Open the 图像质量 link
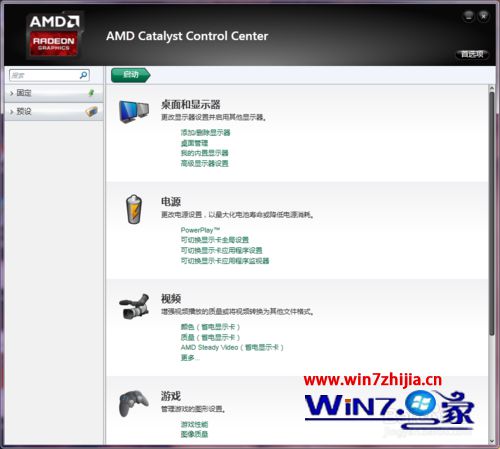This screenshot has width=500, height=449. coord(194,434)
